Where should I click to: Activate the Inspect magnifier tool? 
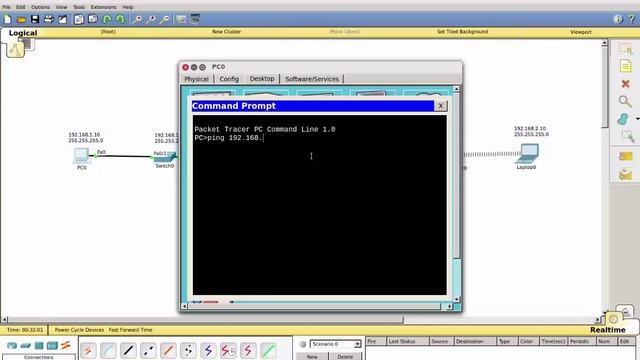coord(625,101)
